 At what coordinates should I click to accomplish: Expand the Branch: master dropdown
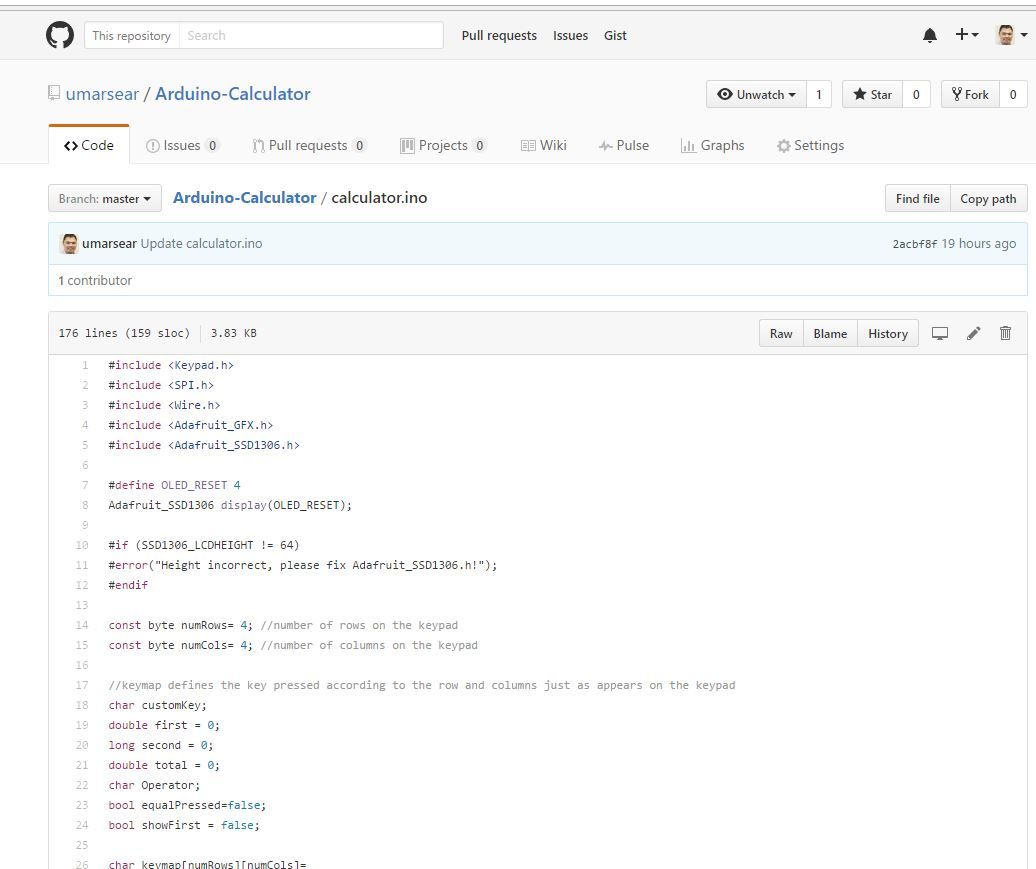tap(104, 198)
